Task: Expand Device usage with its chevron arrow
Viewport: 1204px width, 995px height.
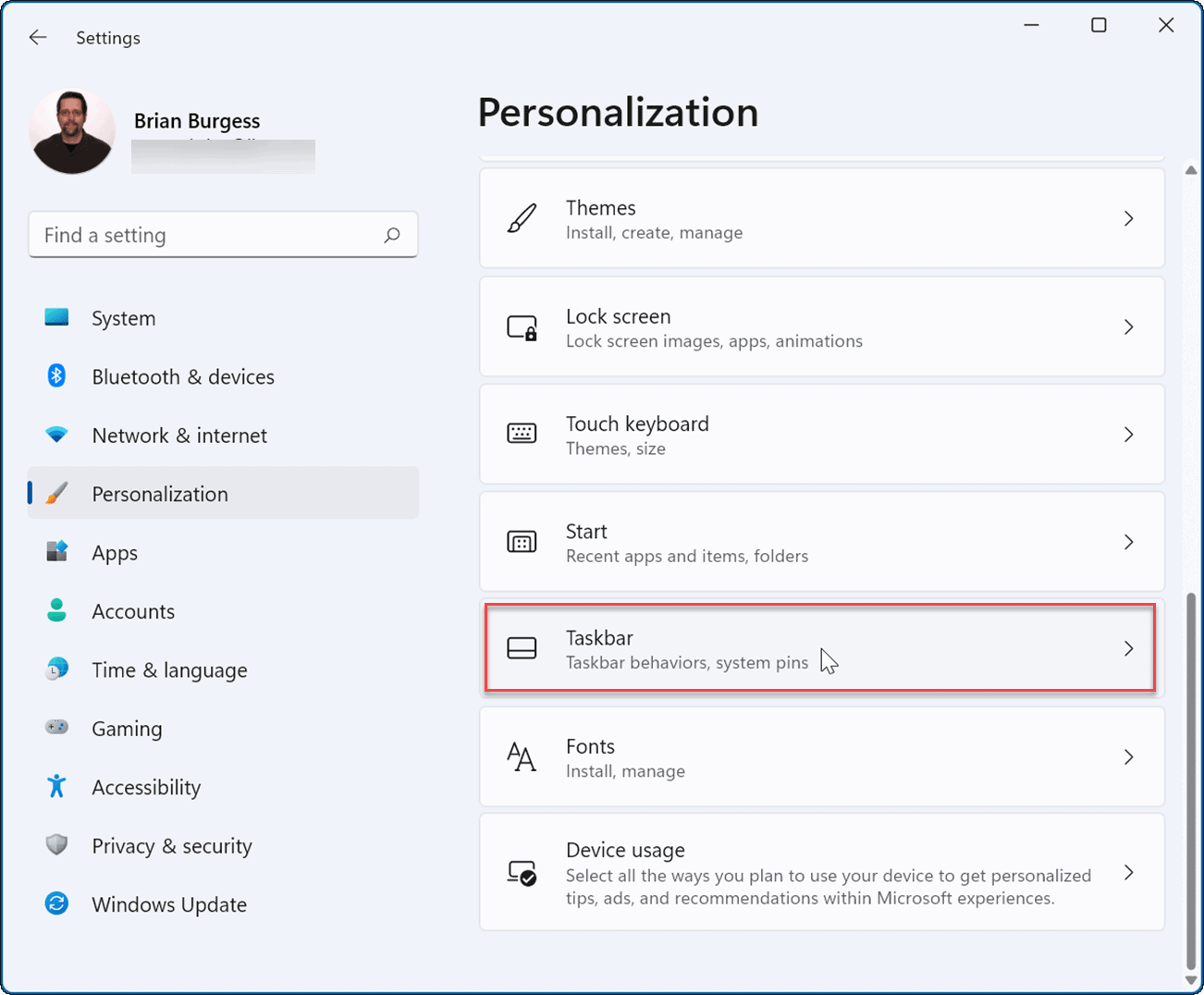Action: [x=1128, y=872]
